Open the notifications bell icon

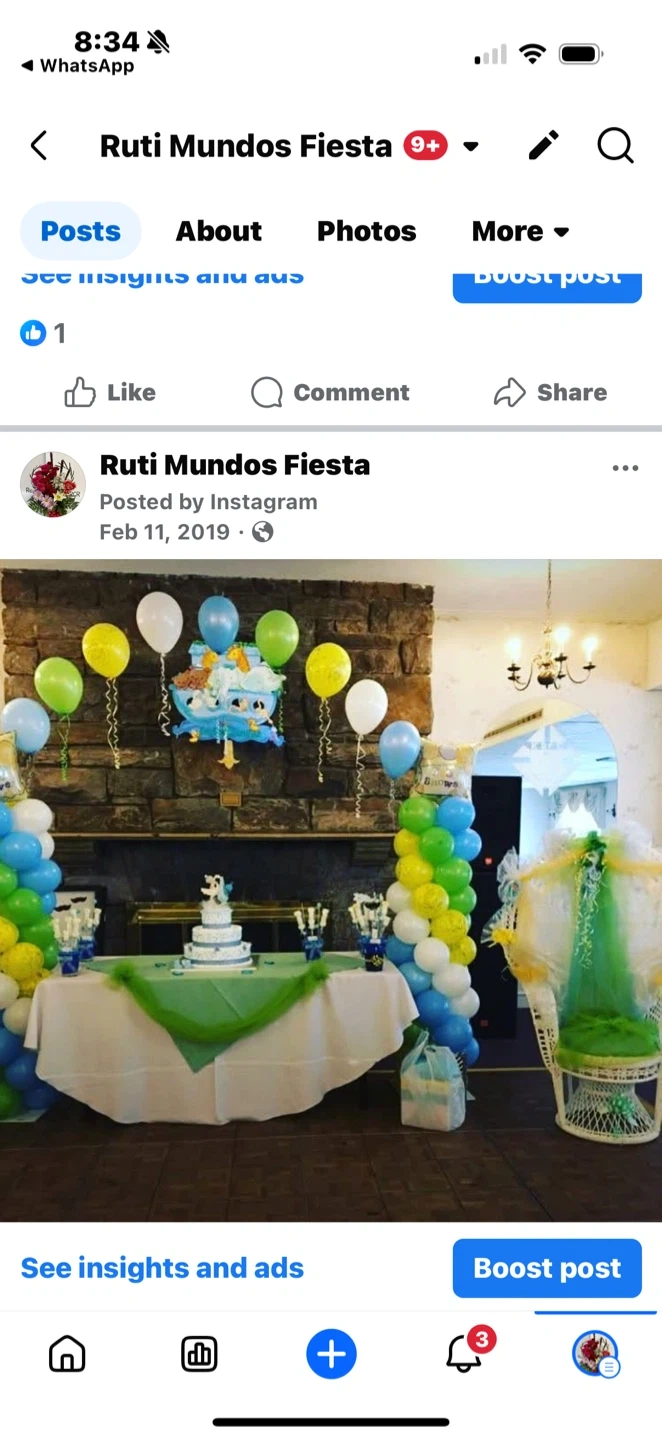click(x=463, y=1354)
